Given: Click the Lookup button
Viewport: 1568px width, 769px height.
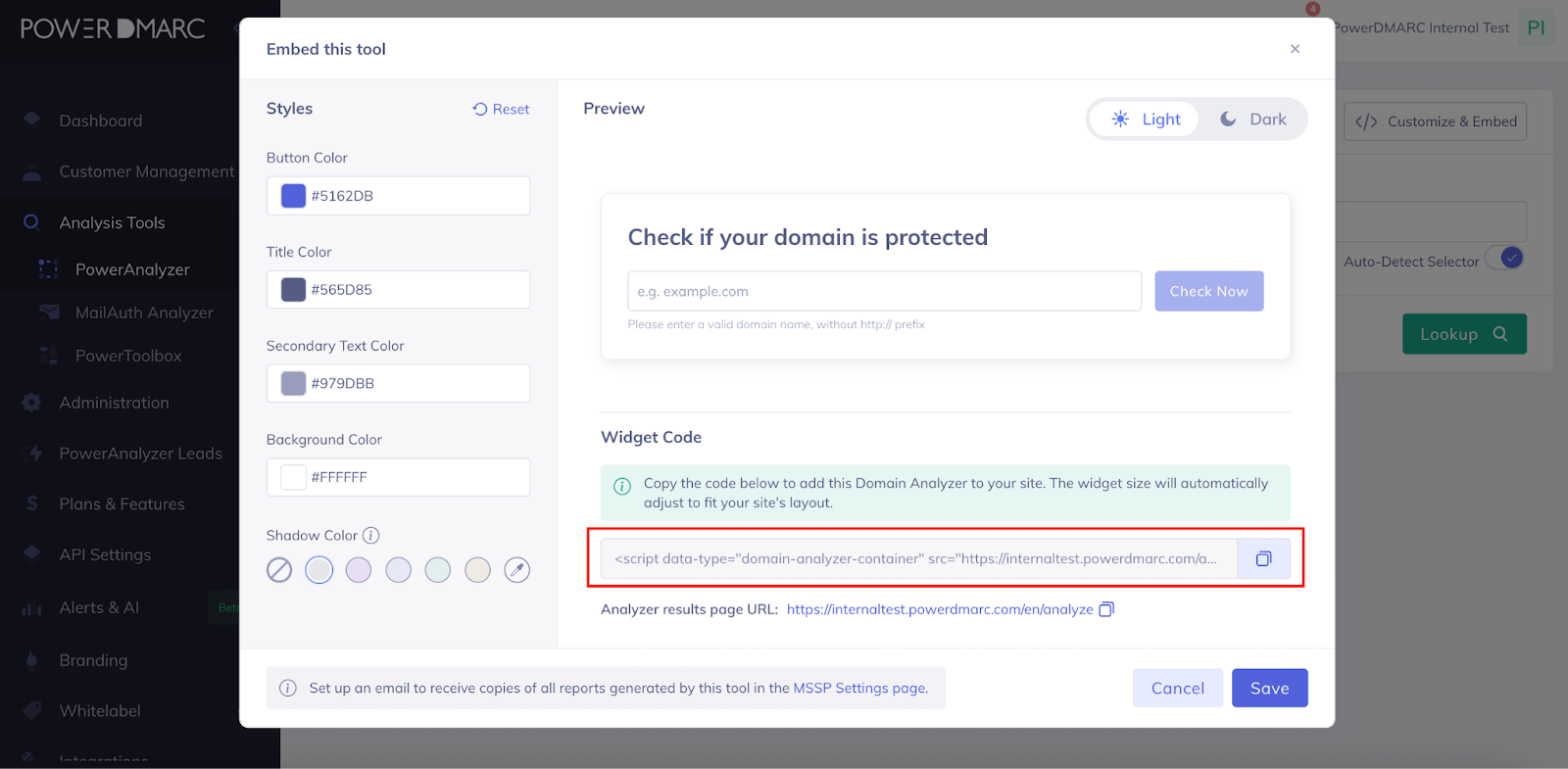Looking at the screenshot, I should 1464,334.
